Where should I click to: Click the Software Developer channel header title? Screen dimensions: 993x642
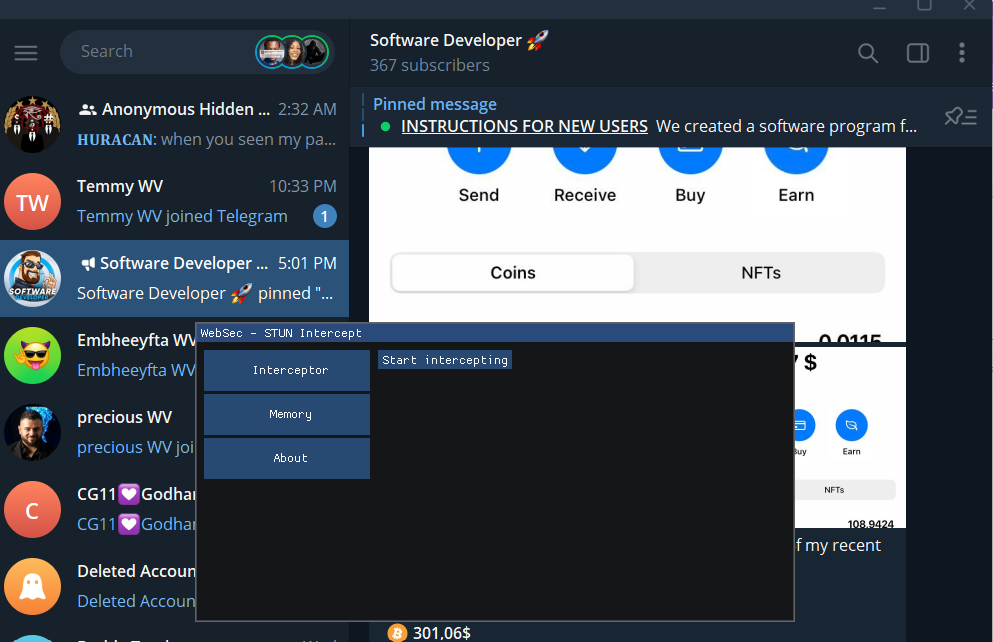tap(459, 41)
